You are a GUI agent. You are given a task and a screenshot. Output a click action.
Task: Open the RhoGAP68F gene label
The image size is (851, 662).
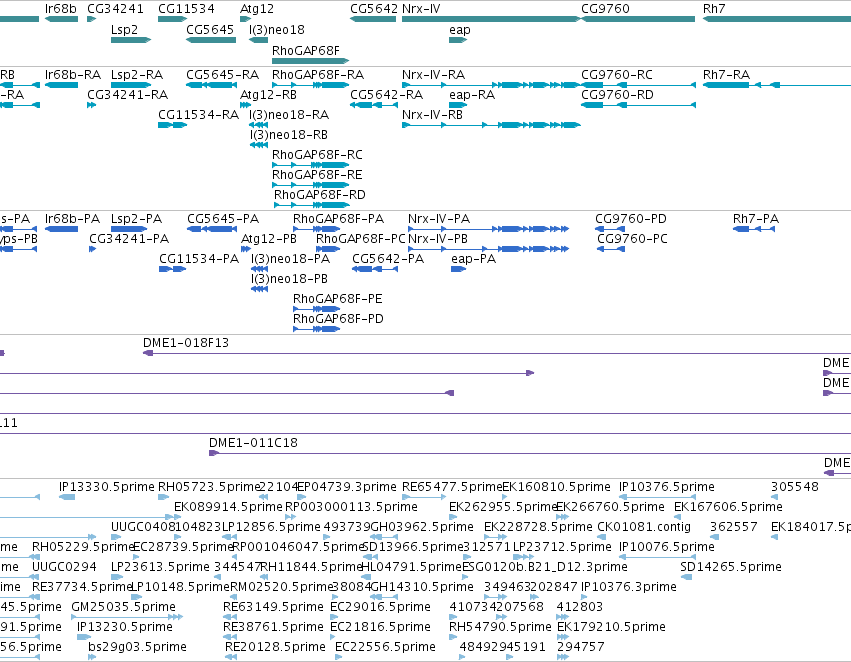tap(306, 50)
